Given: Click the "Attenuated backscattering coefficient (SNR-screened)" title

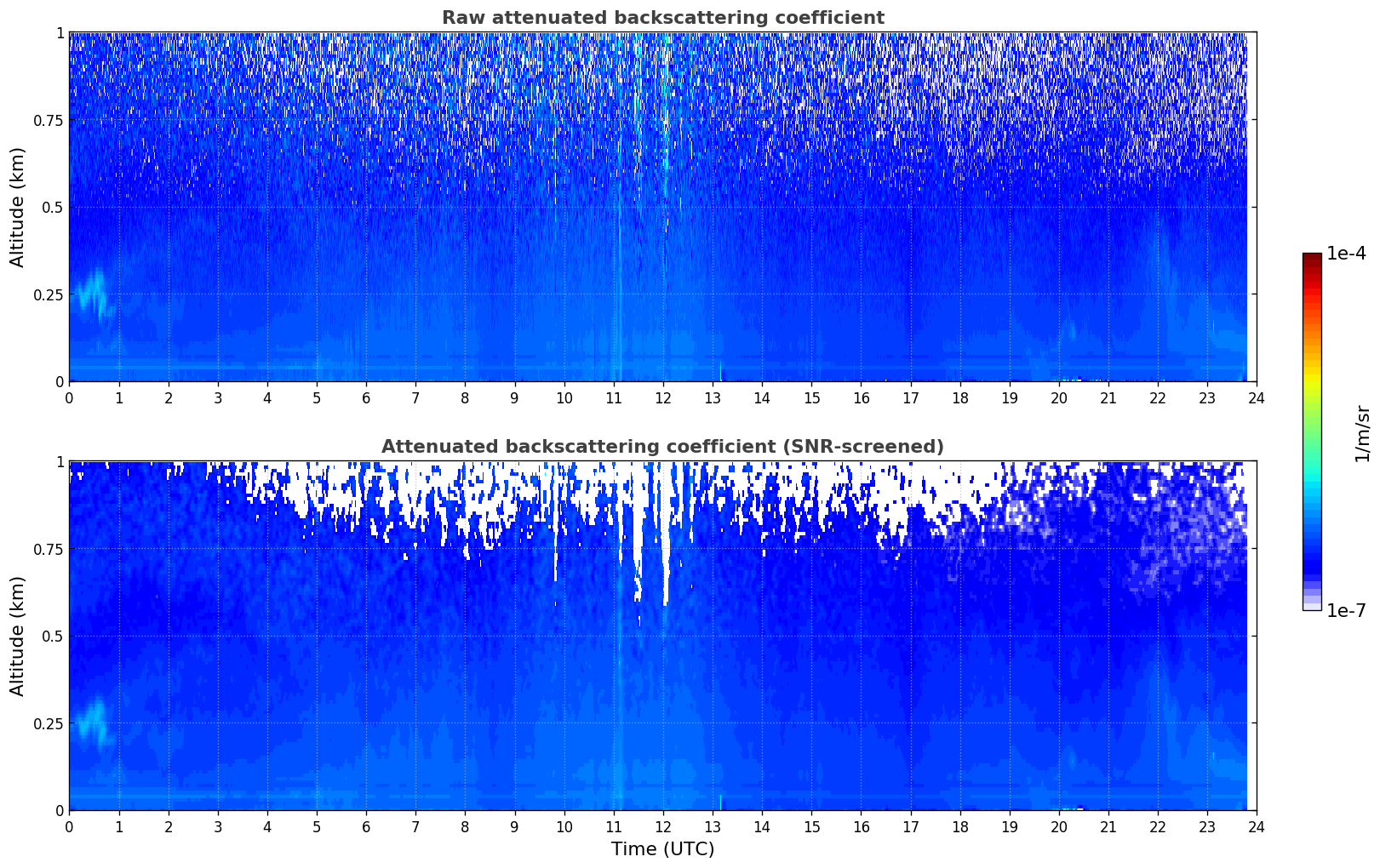Looking at the screenshot, I should pos(662,447).
